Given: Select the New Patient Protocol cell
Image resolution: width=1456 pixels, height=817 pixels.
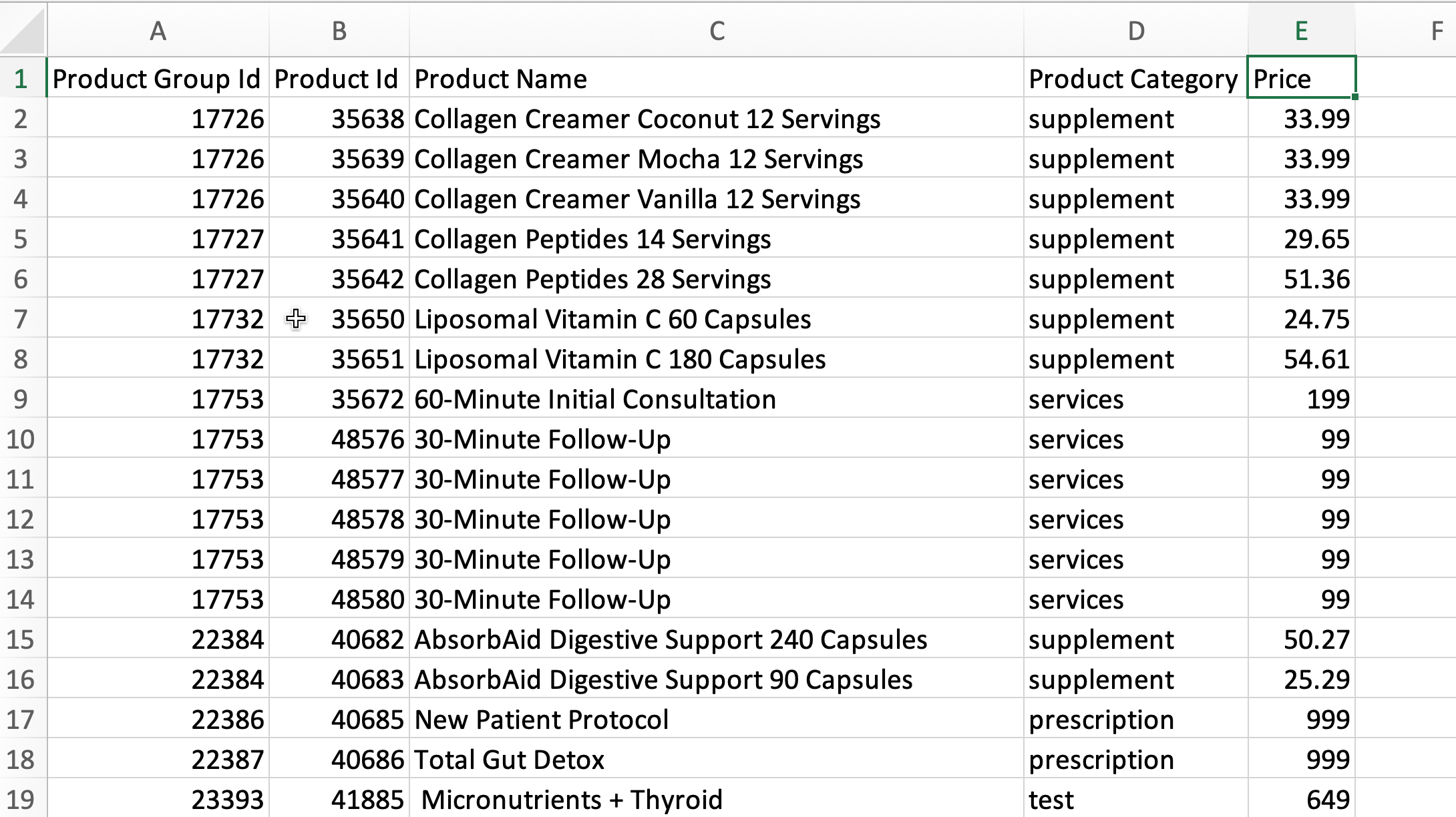Looking at the screenshot, I should point(717,720).
